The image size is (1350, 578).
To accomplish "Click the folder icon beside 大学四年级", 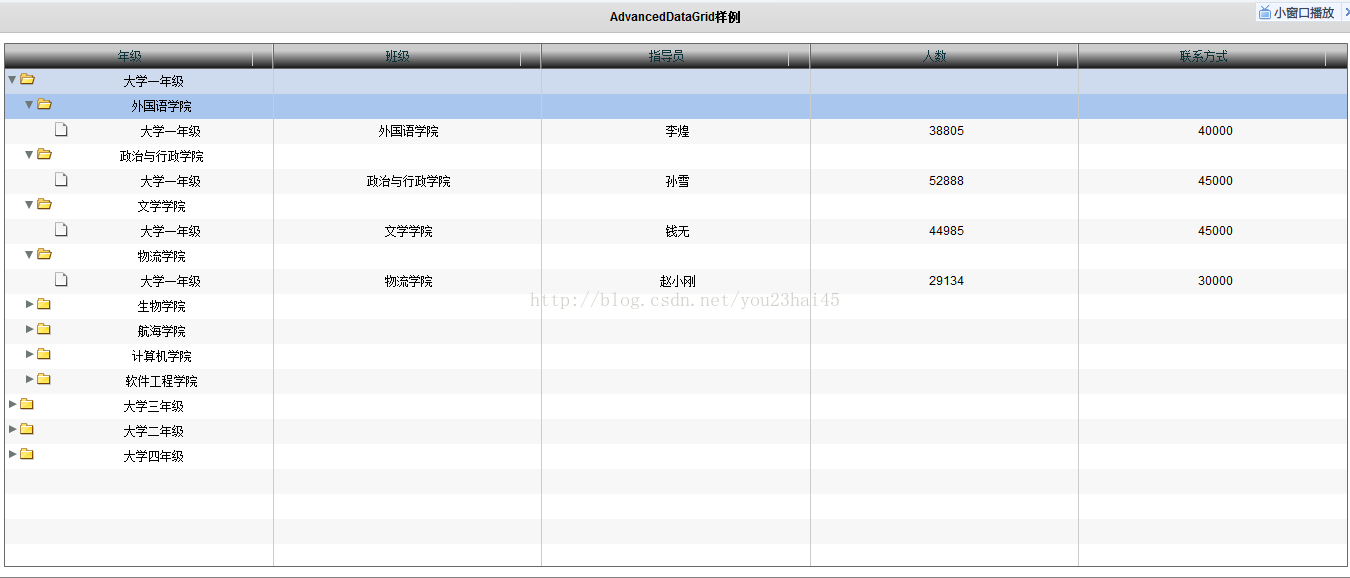I will pos(27,454).
